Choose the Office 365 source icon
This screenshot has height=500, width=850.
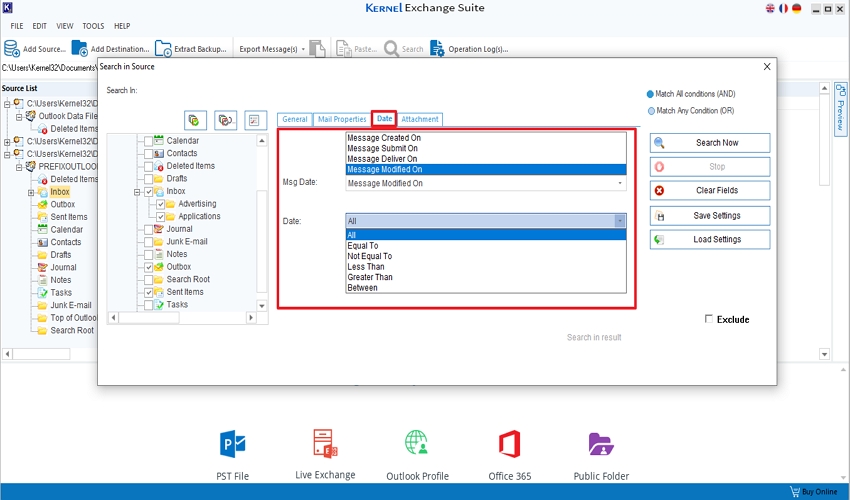pyautogui.click(x=510, y=444)
